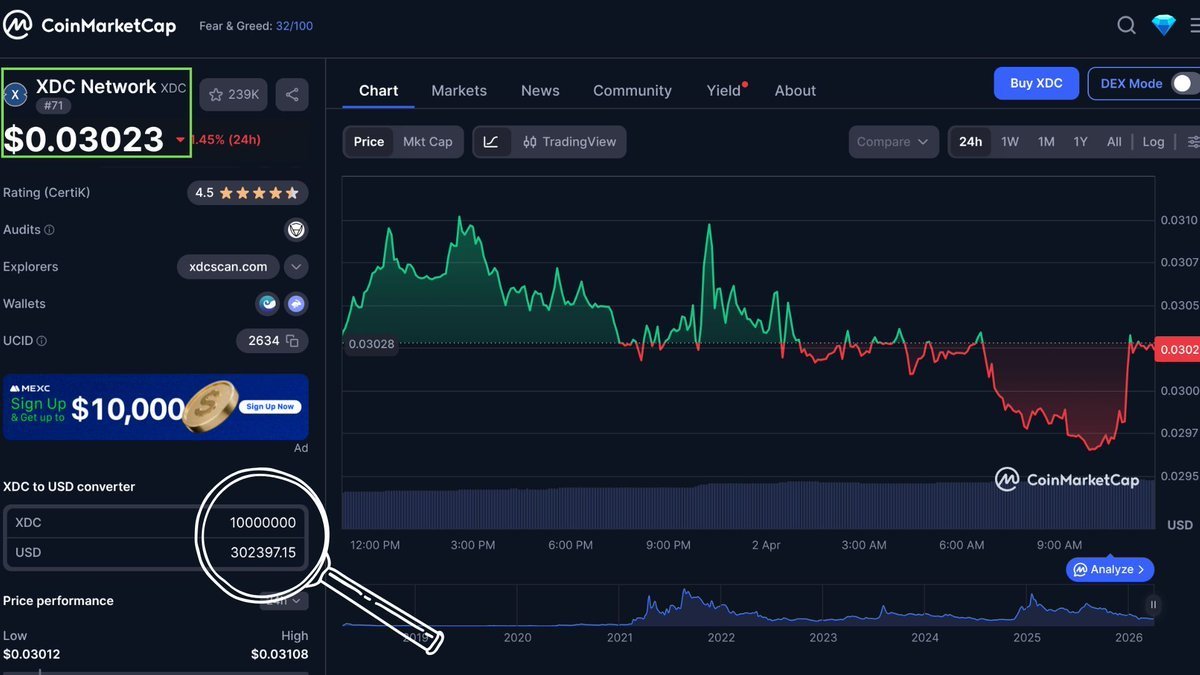1200x675 pixels.
Task: Pause the mini timeline chart
Action: point(1153,605)
